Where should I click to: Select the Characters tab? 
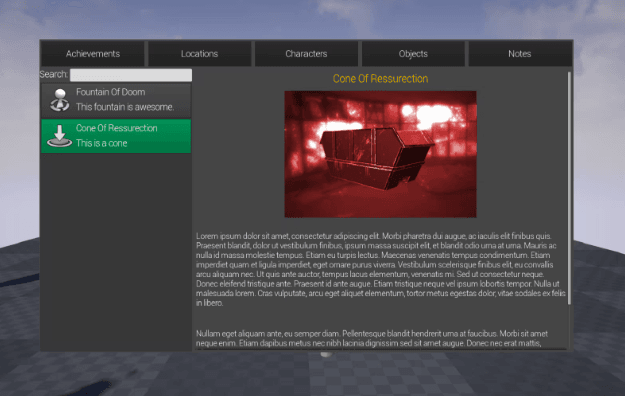pyautogui.click(x=306, y=53)
